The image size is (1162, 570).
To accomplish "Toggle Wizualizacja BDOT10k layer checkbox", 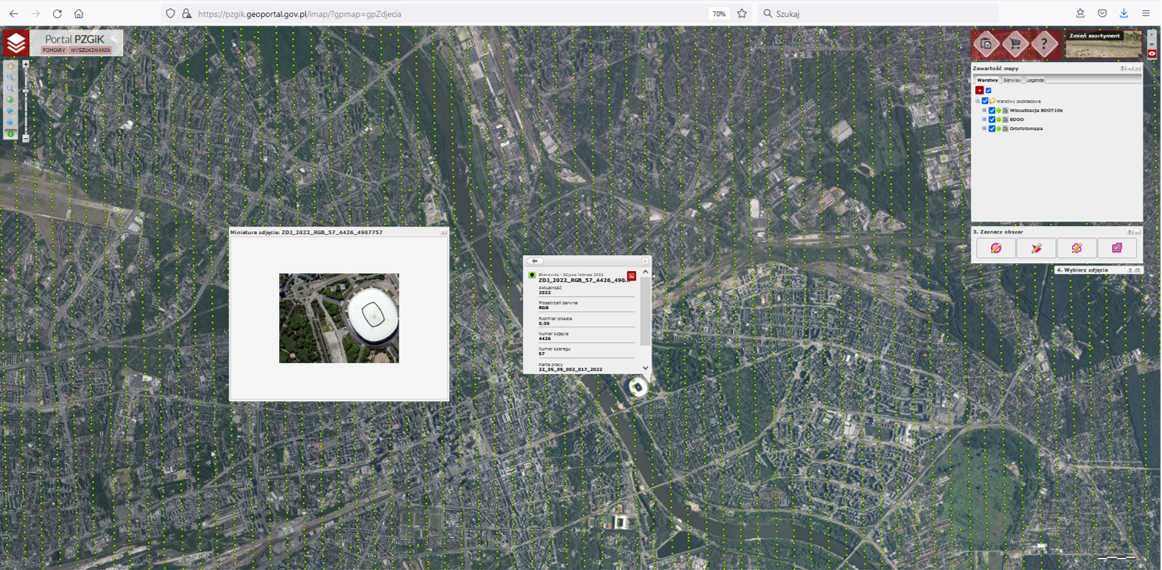I will 992,111.
